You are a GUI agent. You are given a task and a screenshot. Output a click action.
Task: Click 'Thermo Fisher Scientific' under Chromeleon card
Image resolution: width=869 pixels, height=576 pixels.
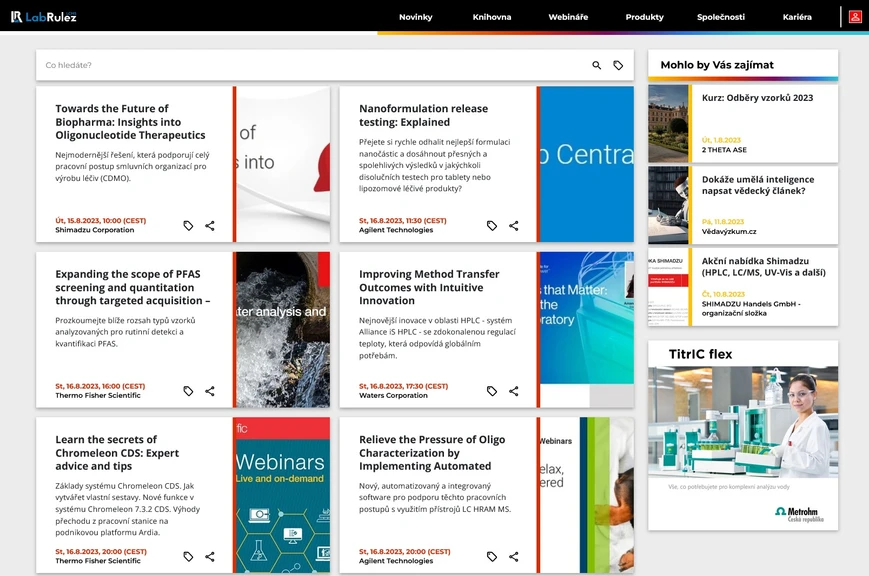(98, 560)
